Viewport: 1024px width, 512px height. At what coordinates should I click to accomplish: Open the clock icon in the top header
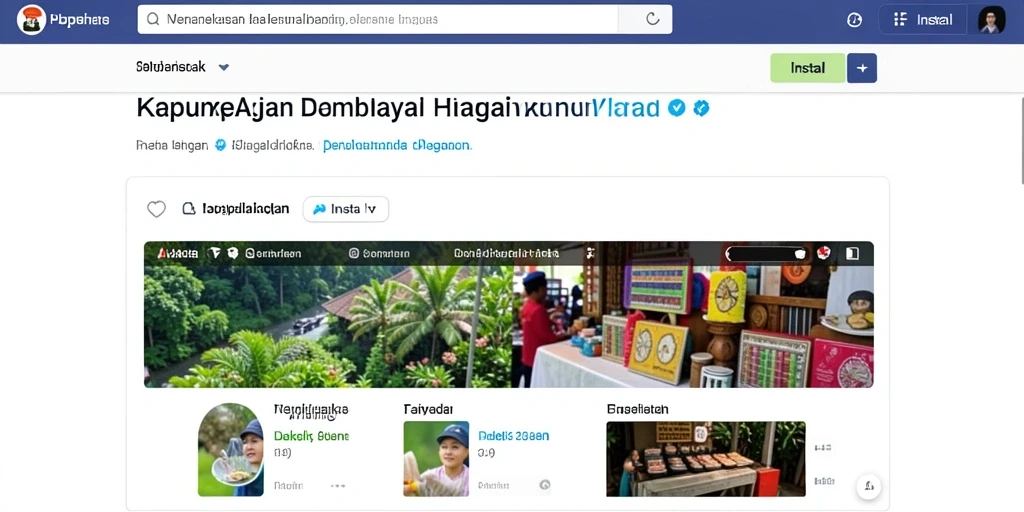(854, 20)
